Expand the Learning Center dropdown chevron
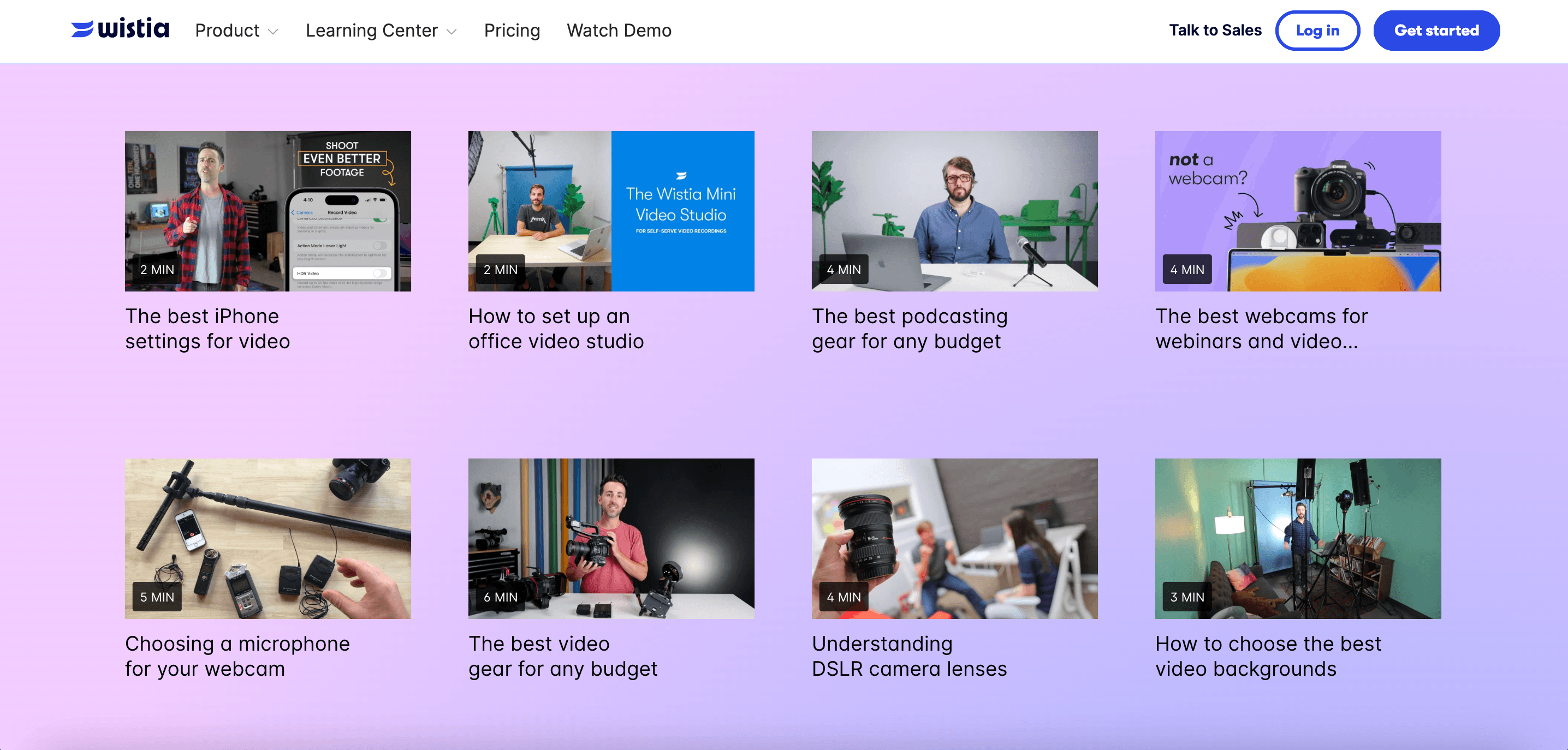Screen dimensions: 1568x750 point(452,32)
